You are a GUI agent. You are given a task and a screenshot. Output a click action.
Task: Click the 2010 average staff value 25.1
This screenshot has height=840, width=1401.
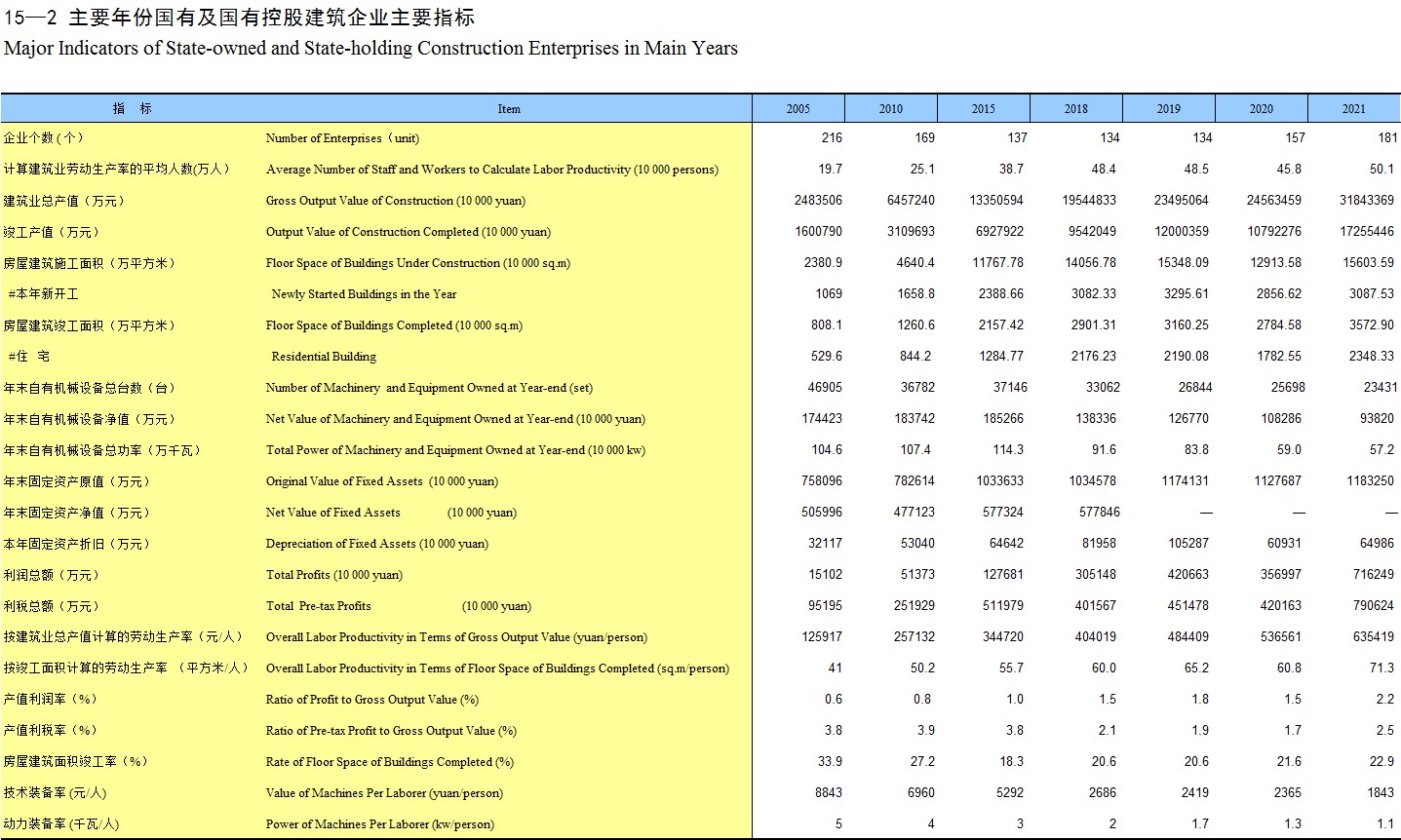[922, 170]
